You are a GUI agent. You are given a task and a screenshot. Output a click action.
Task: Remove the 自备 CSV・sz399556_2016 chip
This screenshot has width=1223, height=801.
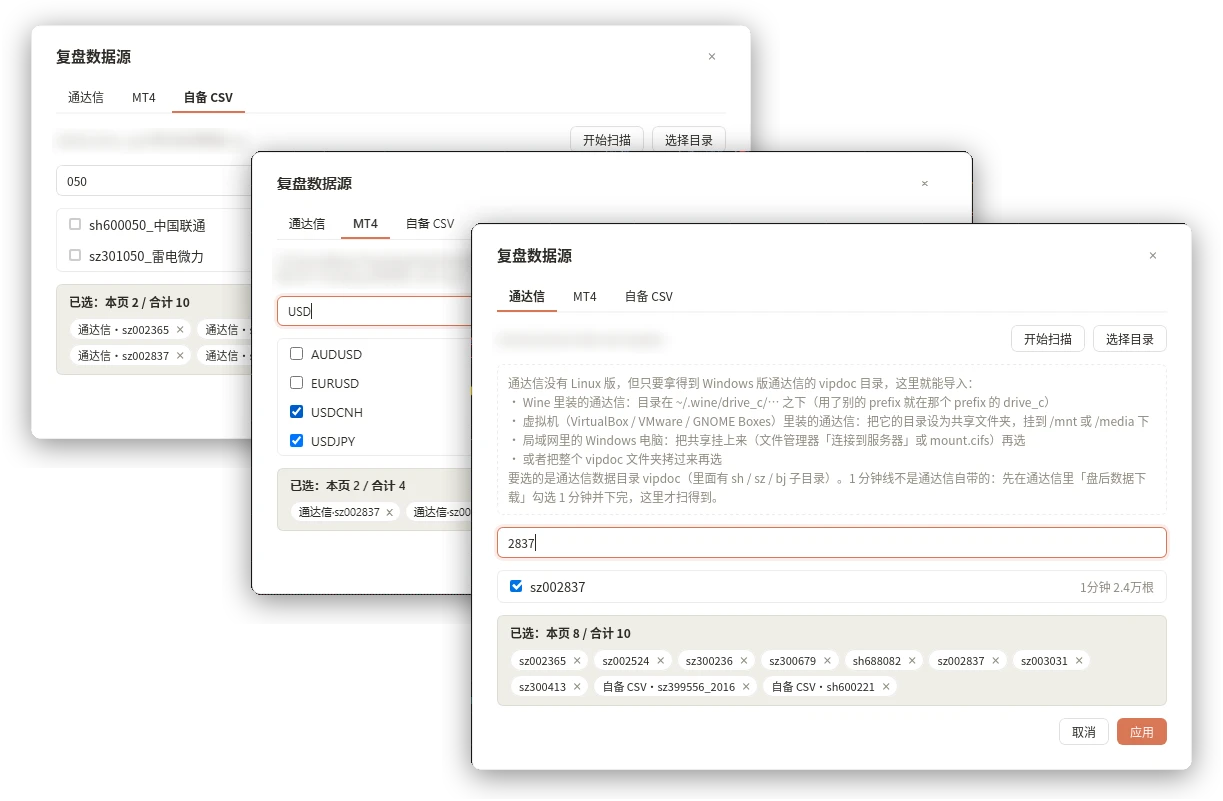(x=746, y=687)
